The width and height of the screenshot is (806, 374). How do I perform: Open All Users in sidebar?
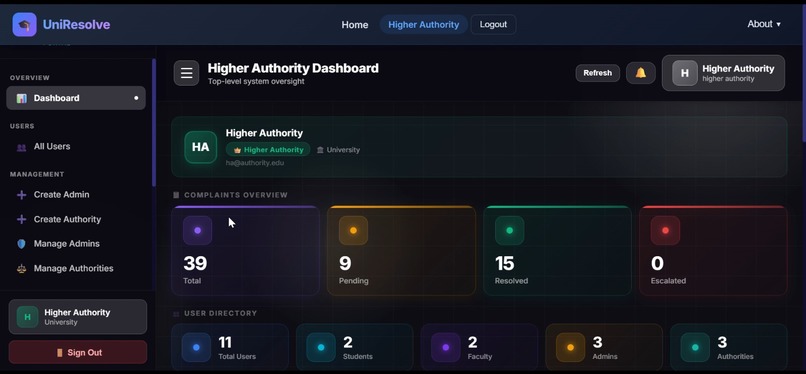point(76,147)
